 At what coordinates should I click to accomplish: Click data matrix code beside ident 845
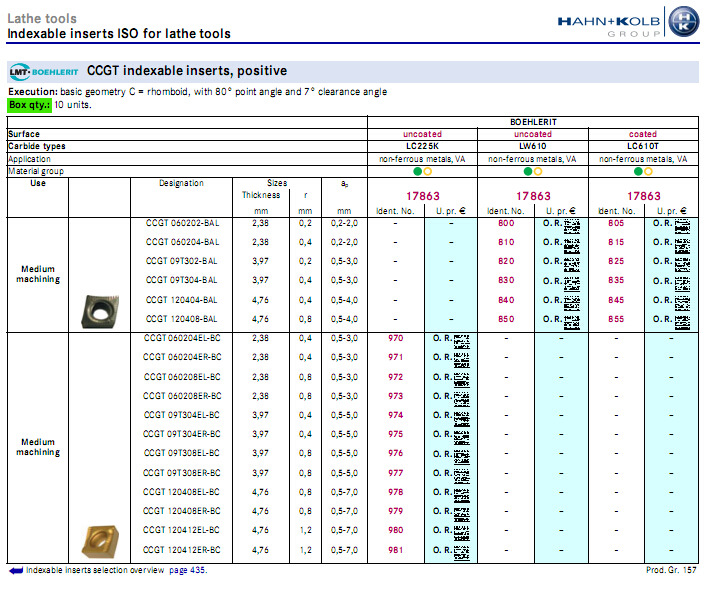click(x=682, y=304)
